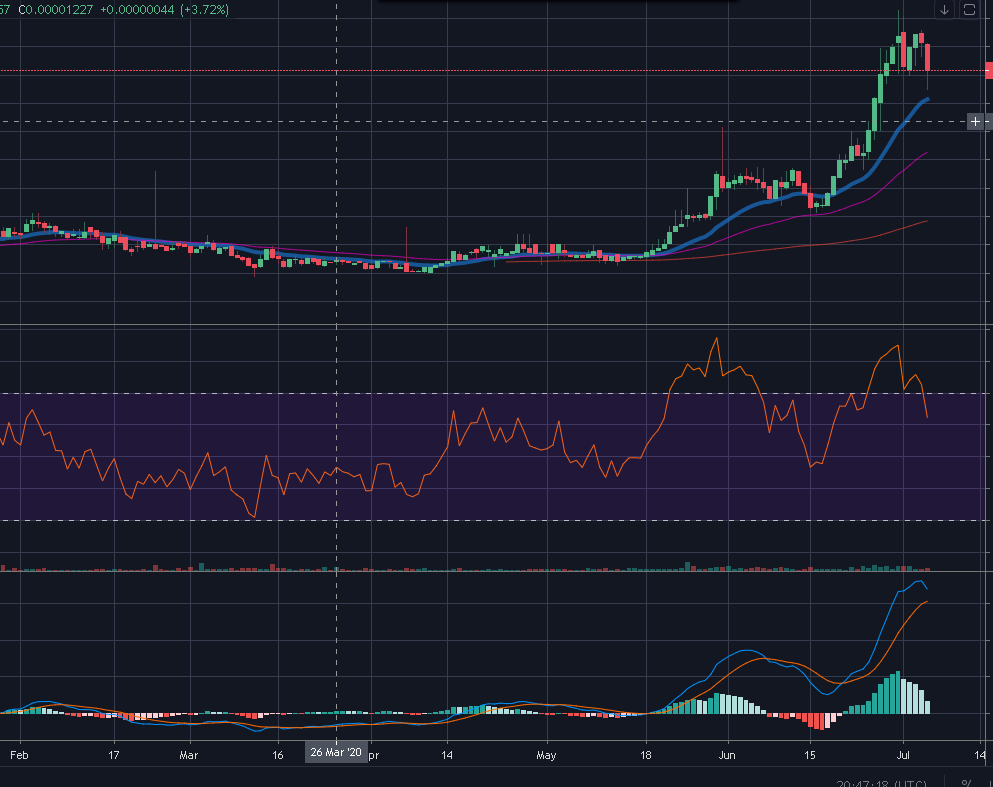The image size is (993, 787).
Task: Click the Jul label on the time axis
Action: (903, 755)
